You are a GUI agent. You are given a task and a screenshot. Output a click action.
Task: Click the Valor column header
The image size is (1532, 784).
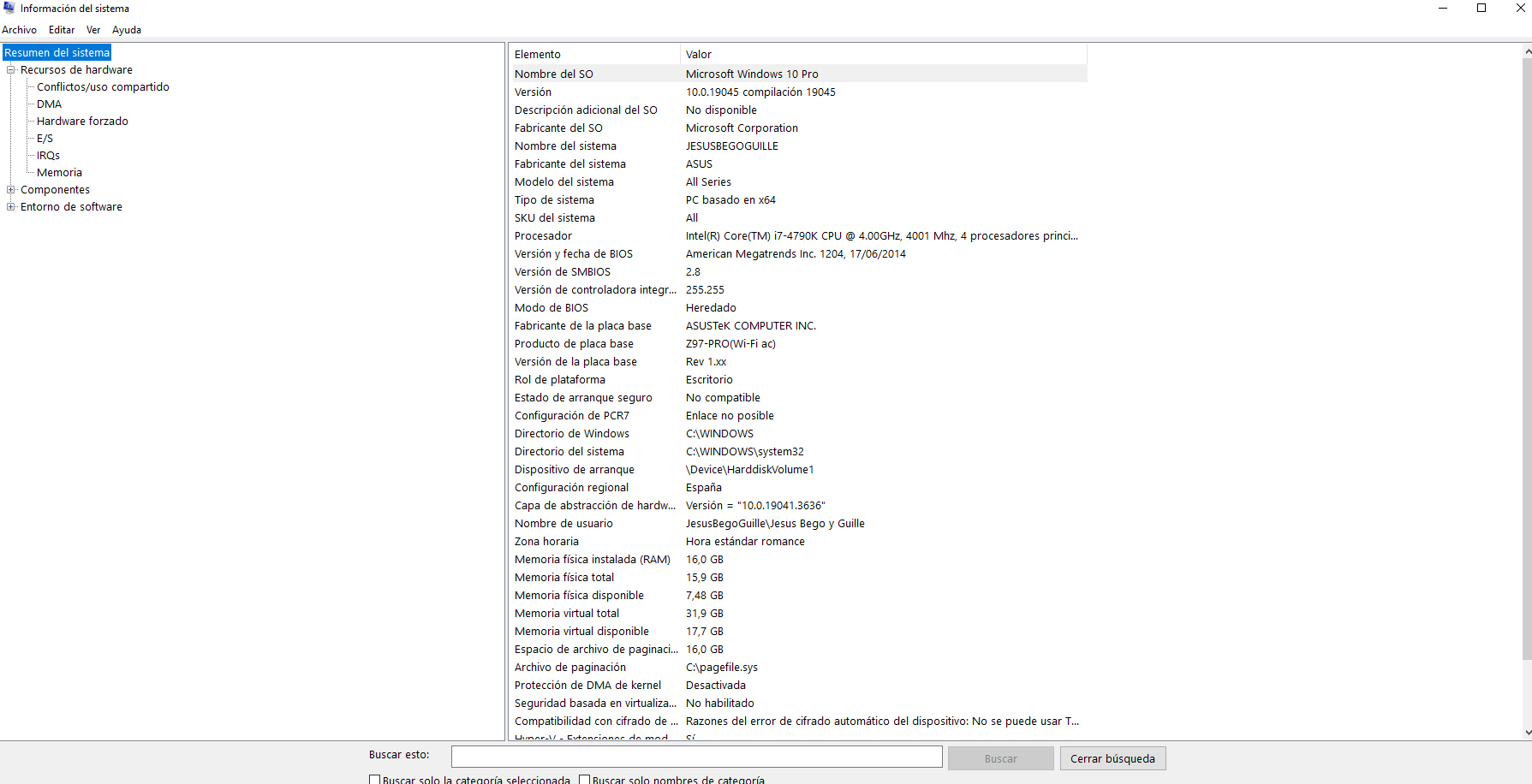(x=884, y=55)
